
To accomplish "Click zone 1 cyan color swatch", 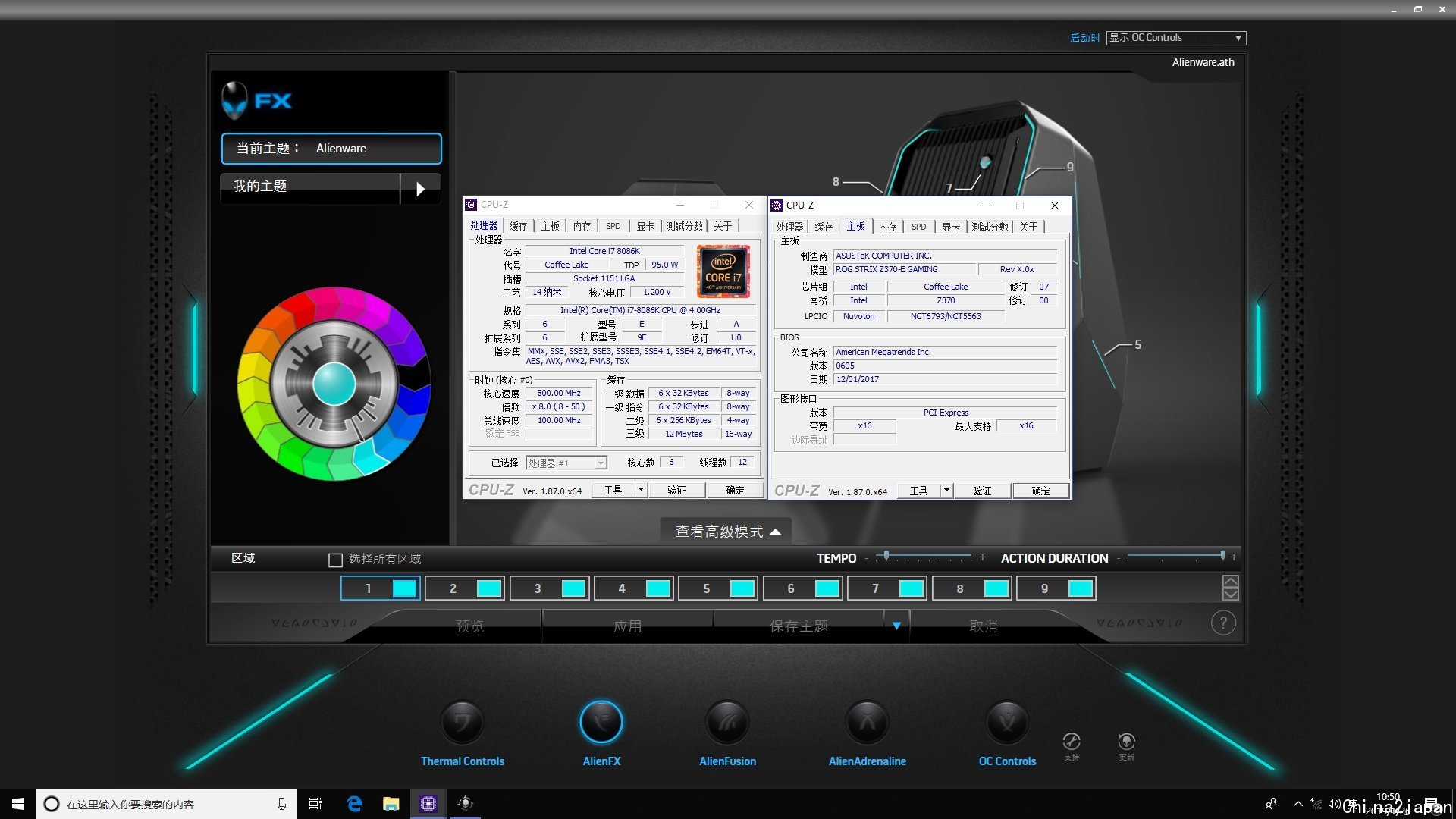I will 405,588.
